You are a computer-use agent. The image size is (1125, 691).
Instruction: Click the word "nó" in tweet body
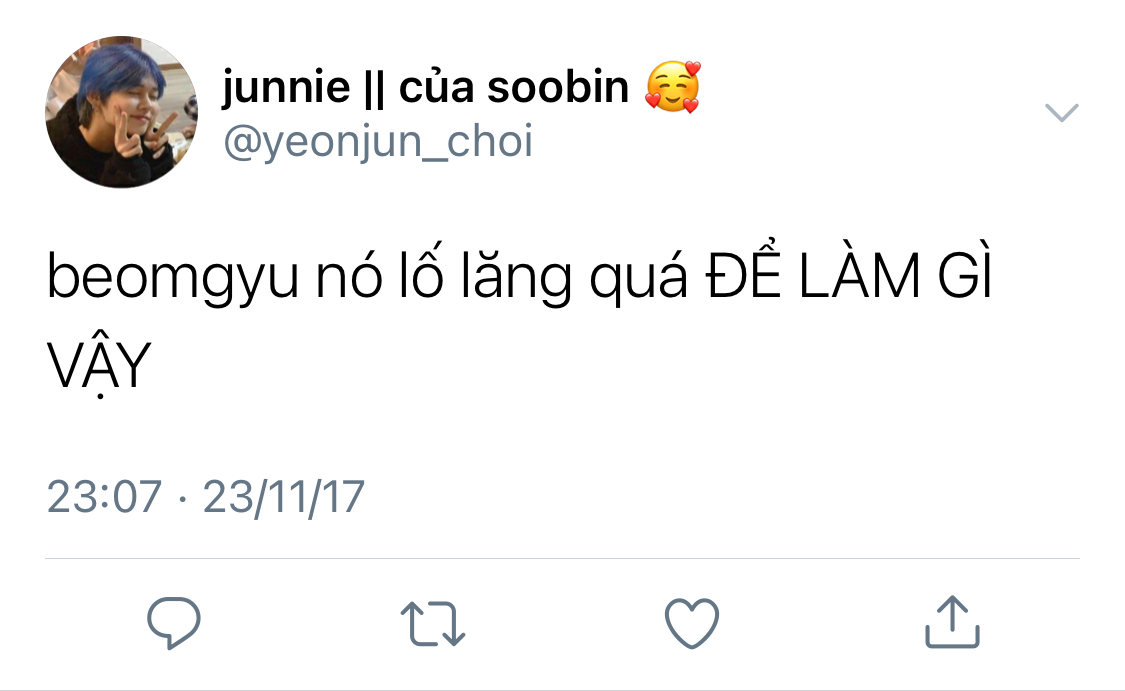tap(349, 274)
